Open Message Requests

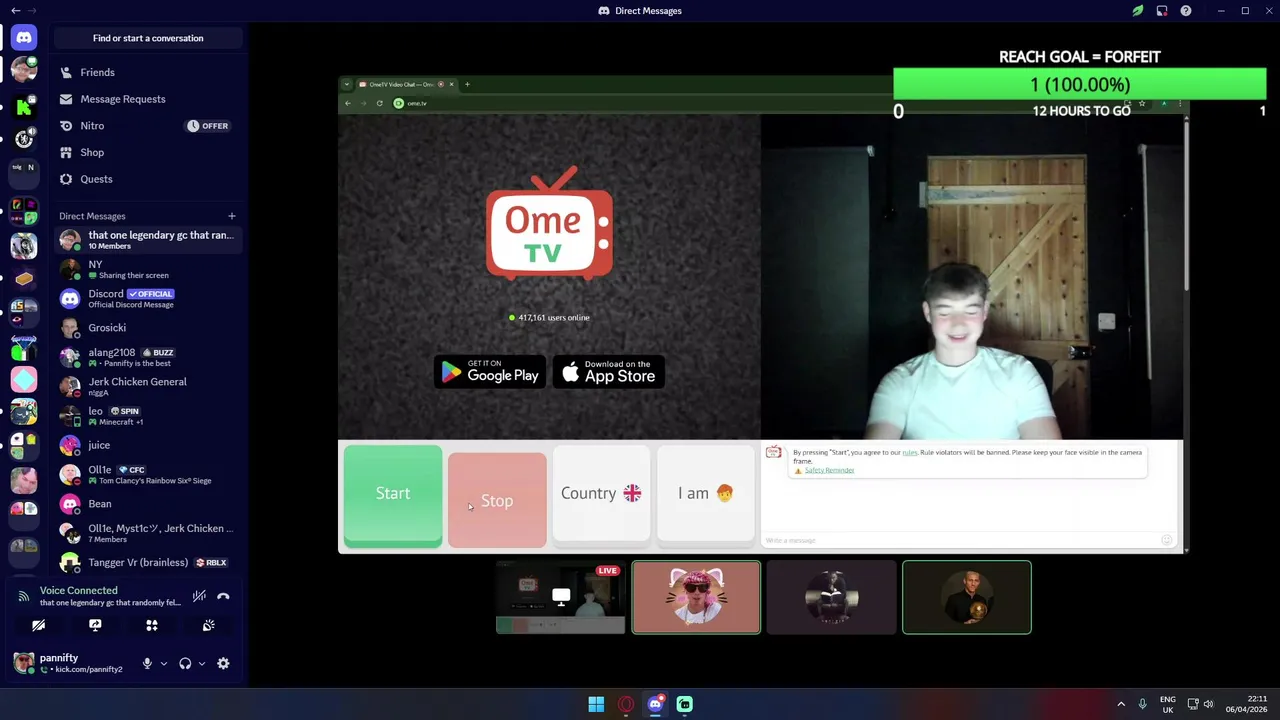(x=147, y=99)
